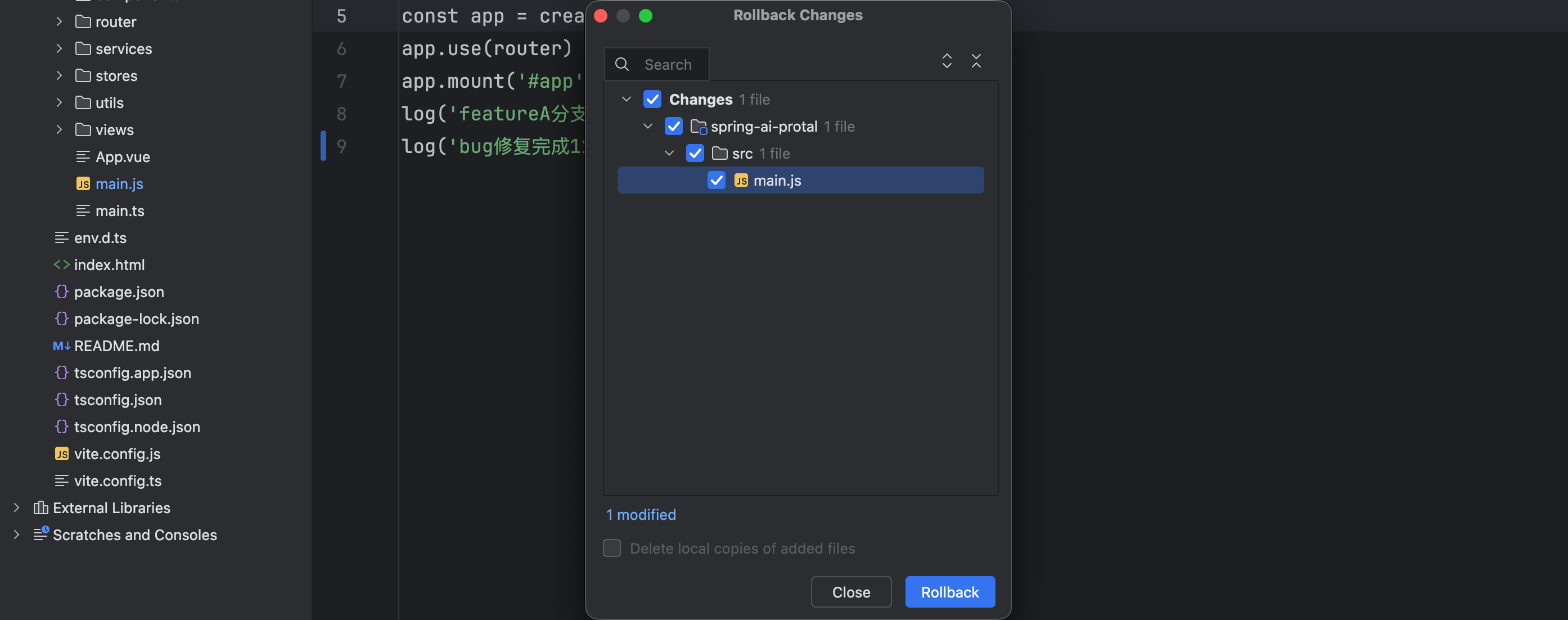This screenshot has width=1568, height=620.
Task: Uncheck the Changes root checkbox
Action: click(652, 99)
